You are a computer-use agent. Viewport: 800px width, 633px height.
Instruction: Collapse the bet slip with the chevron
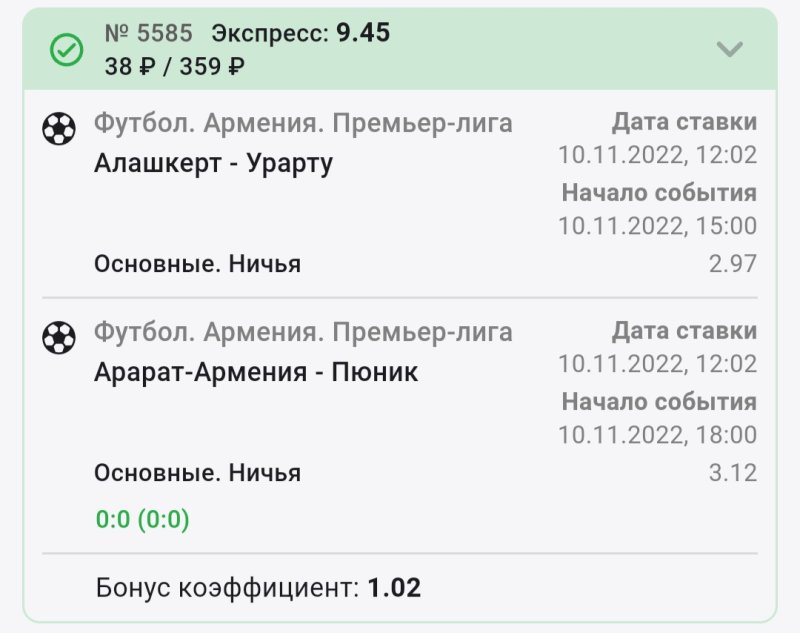(x=730, y=49)
